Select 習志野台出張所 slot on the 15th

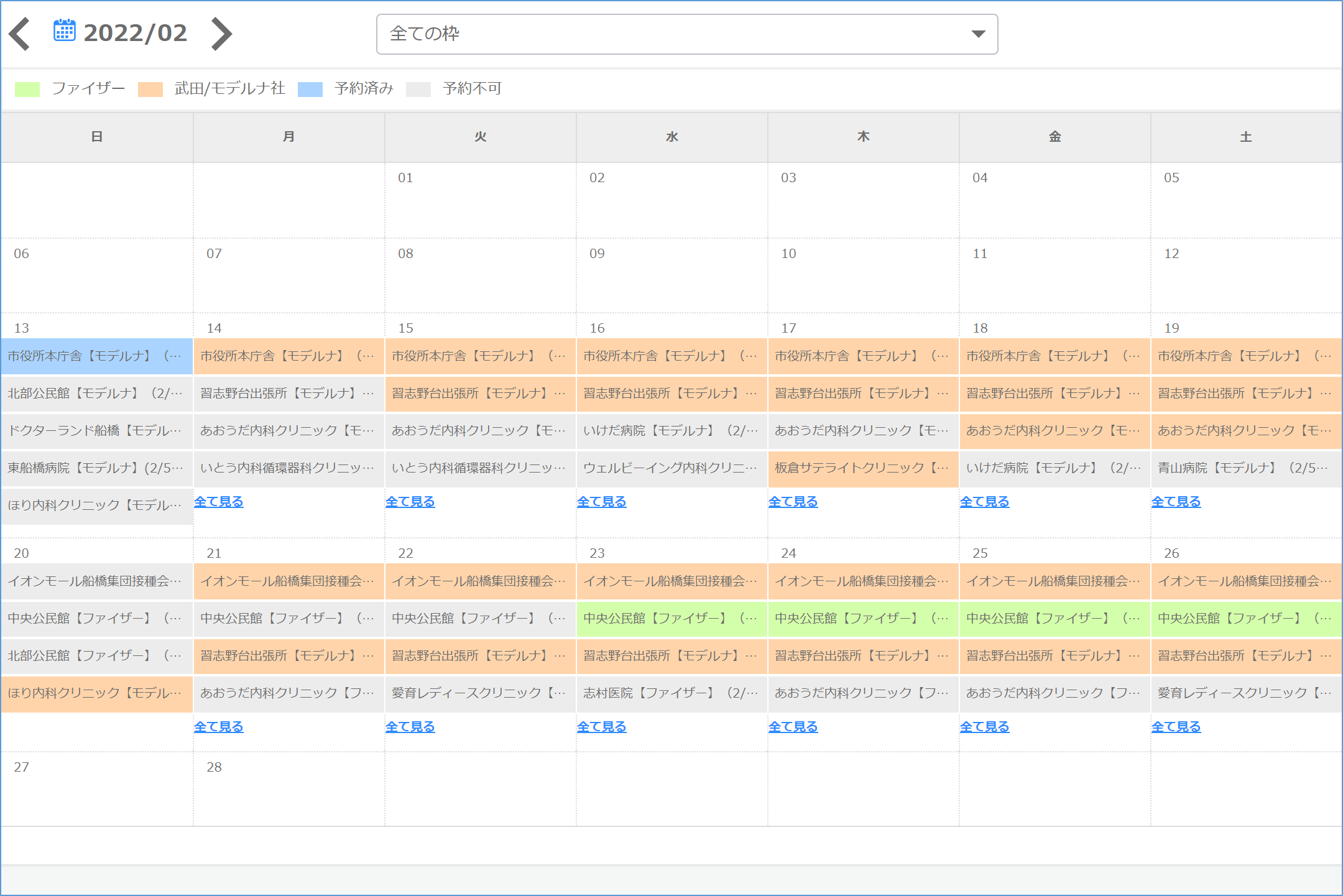[480, 394]
